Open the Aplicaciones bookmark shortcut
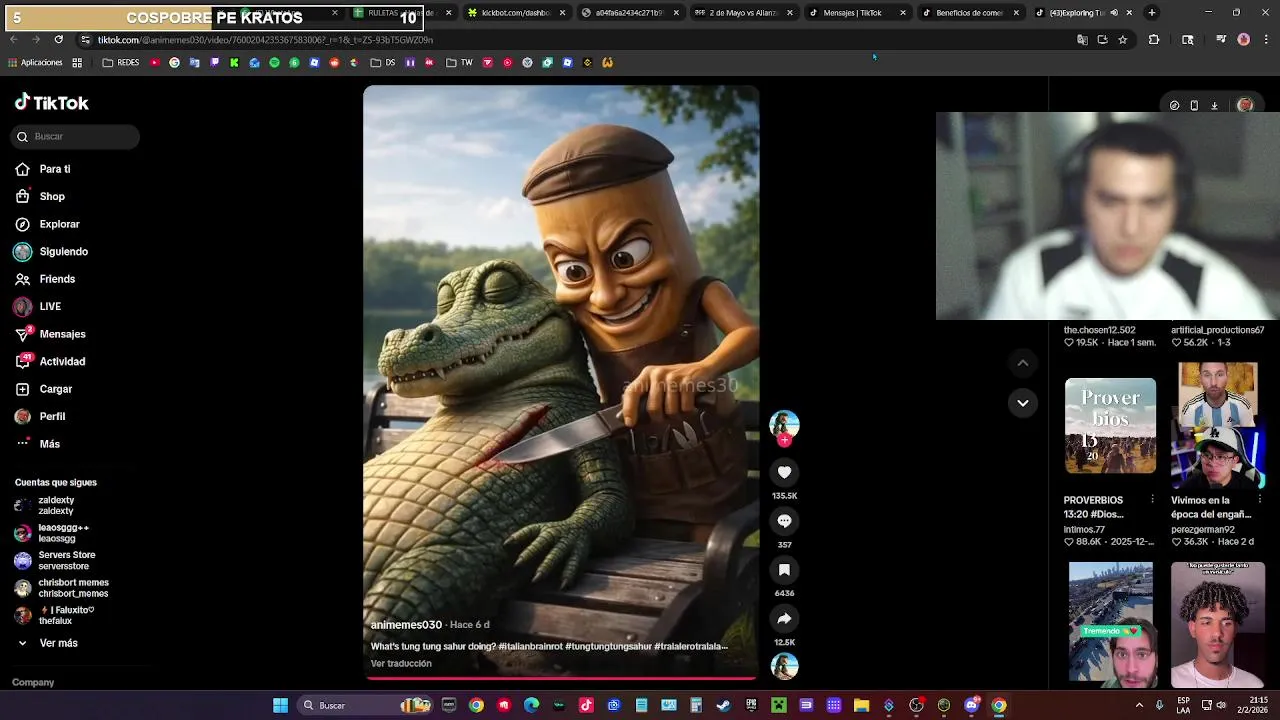 35,63
